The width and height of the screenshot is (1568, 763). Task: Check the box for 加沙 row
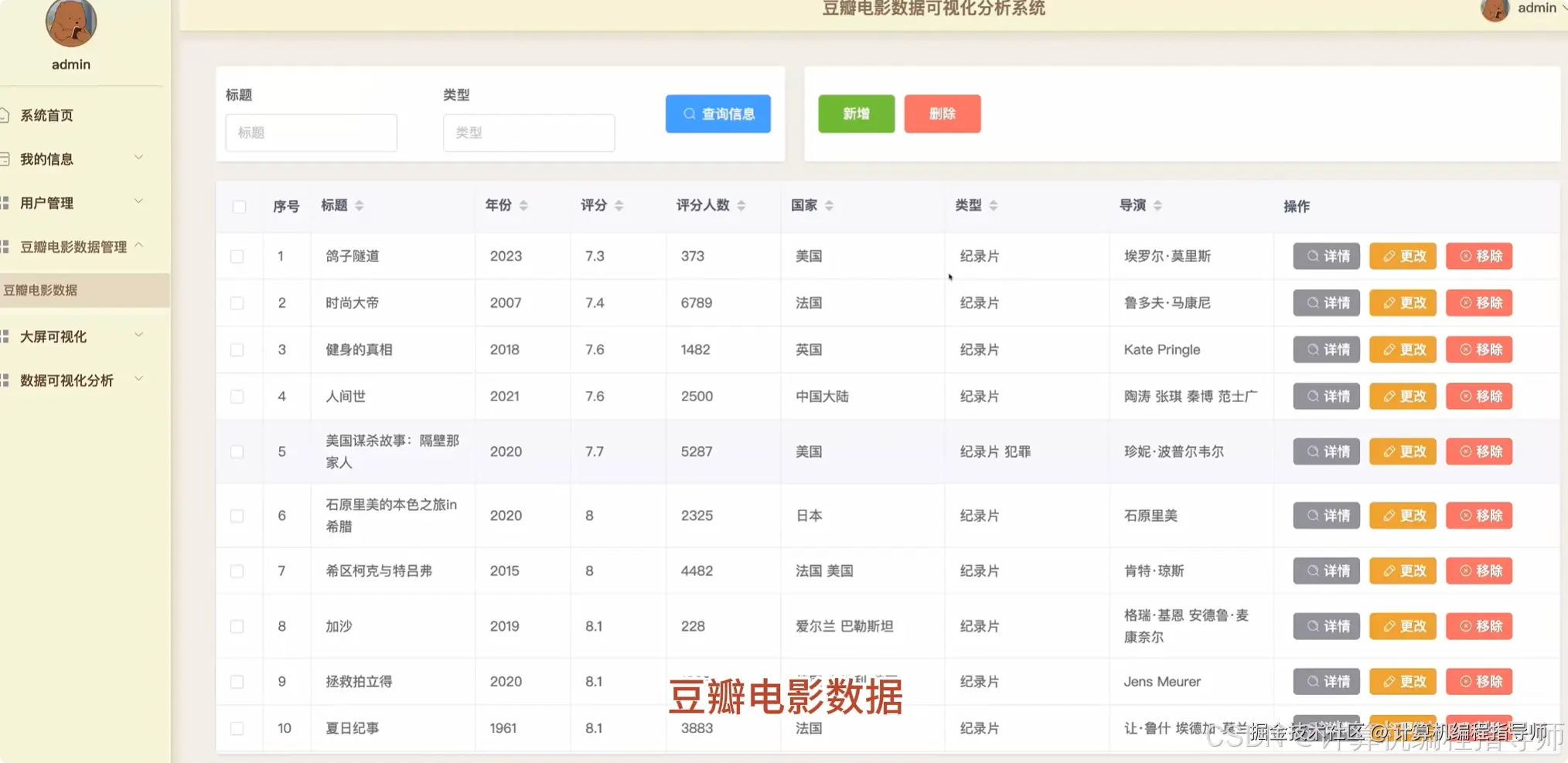pyautogui.click(x=237, y=627)
